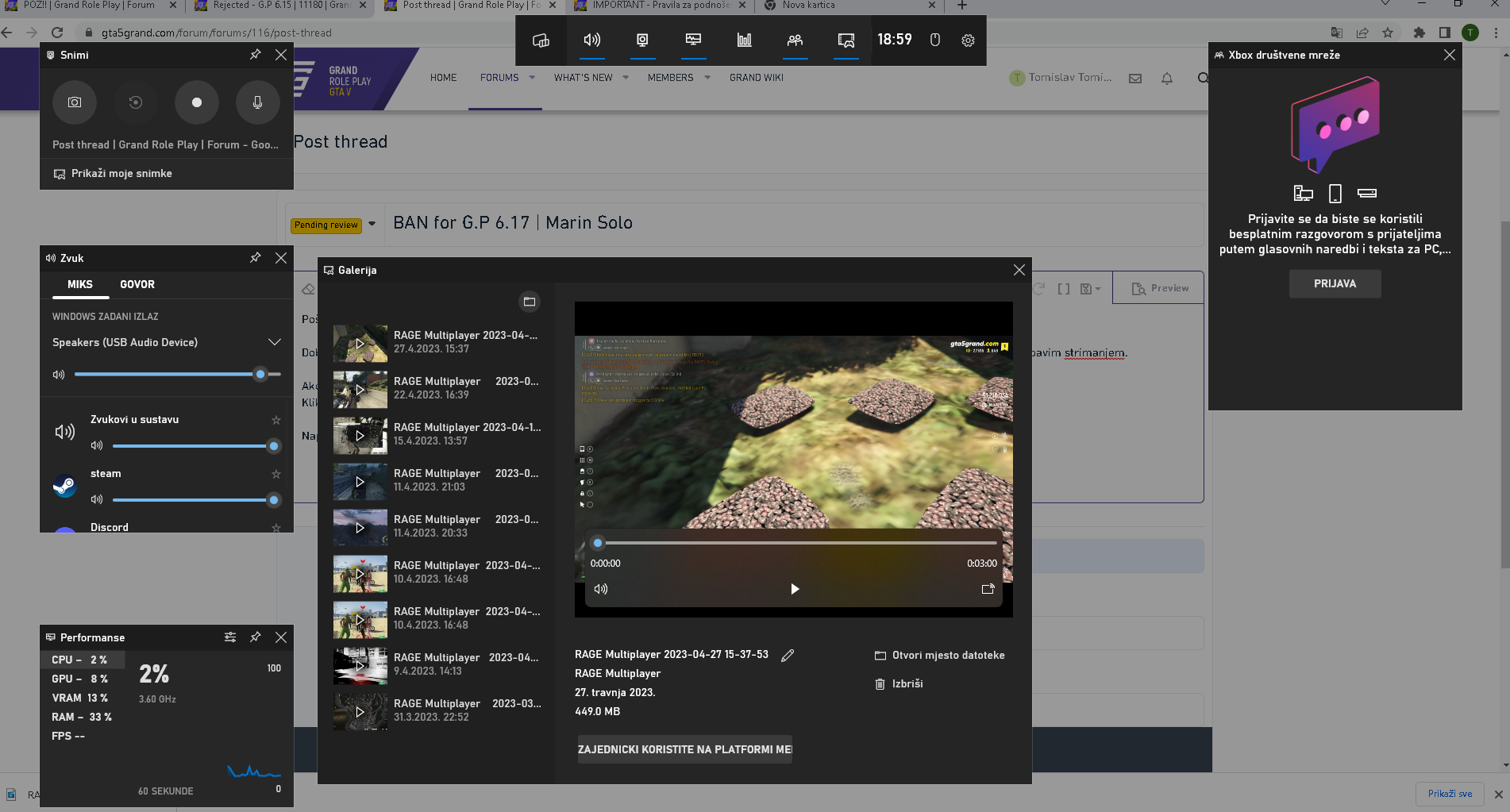1510x812 pixels.
Task: Toggle Gallery widget in Game Bar
Action: click(x=846, y=40)
